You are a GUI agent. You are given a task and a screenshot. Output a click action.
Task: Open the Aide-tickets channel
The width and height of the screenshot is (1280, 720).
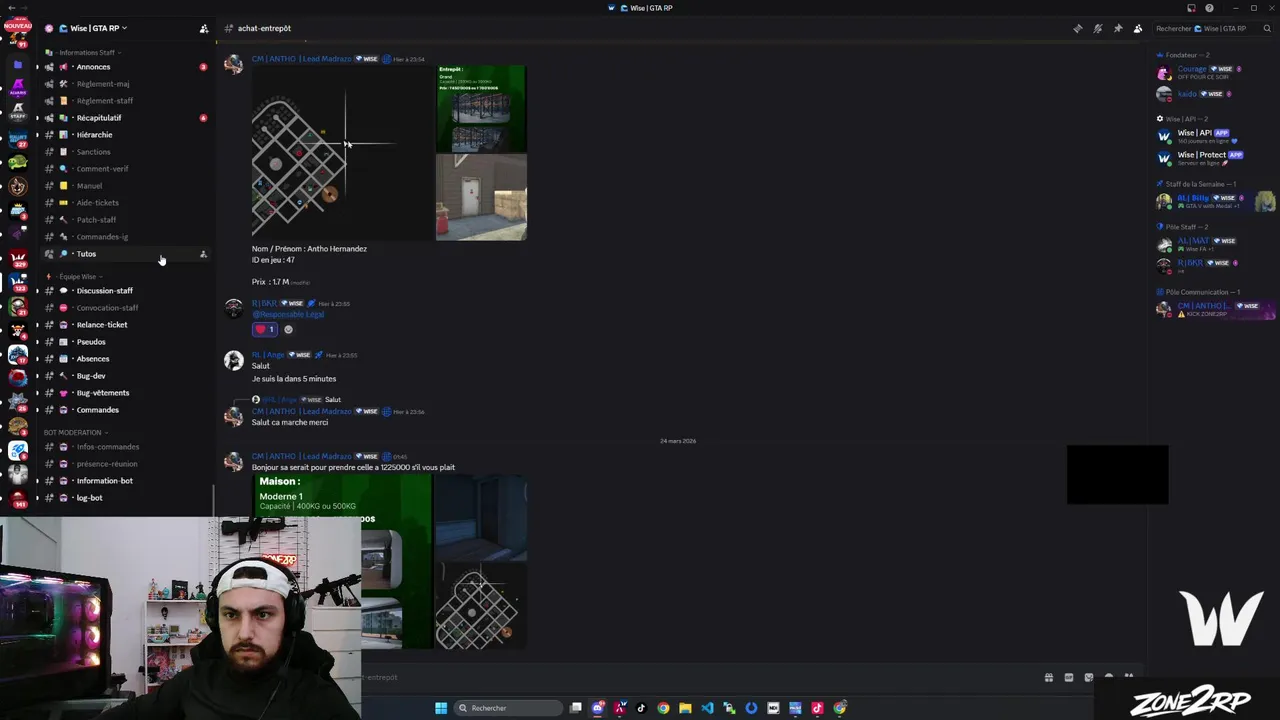(126, 203)
